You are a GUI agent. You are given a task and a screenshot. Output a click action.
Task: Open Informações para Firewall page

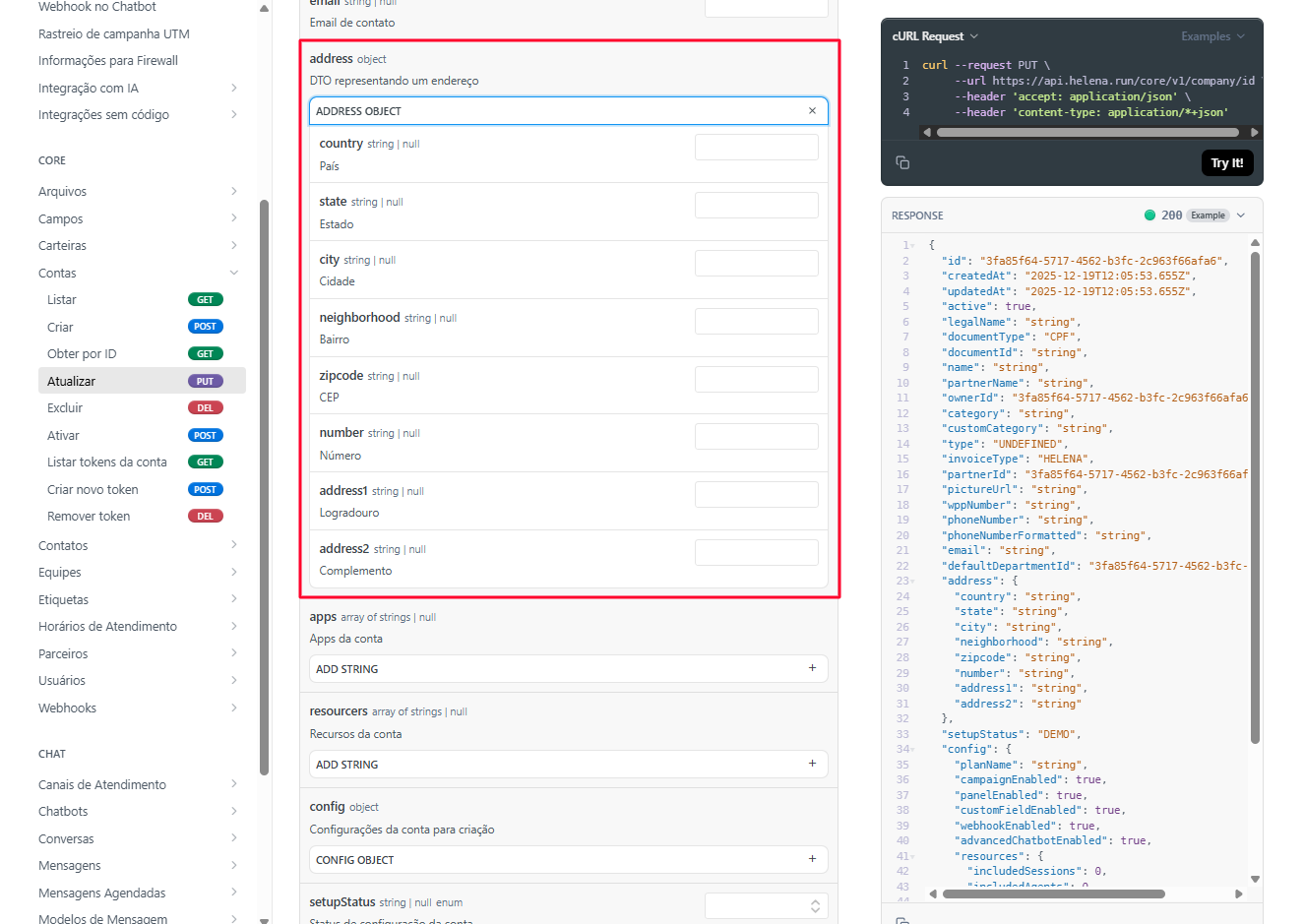pos(108,61)
